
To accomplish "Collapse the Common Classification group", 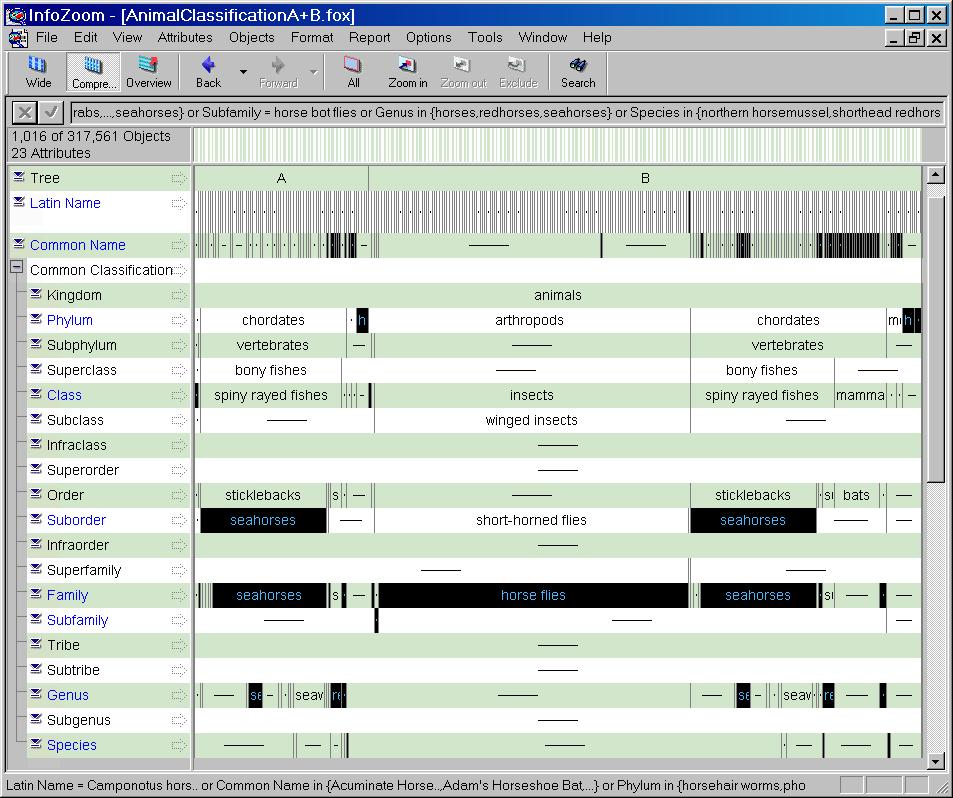I will point(16,268).
